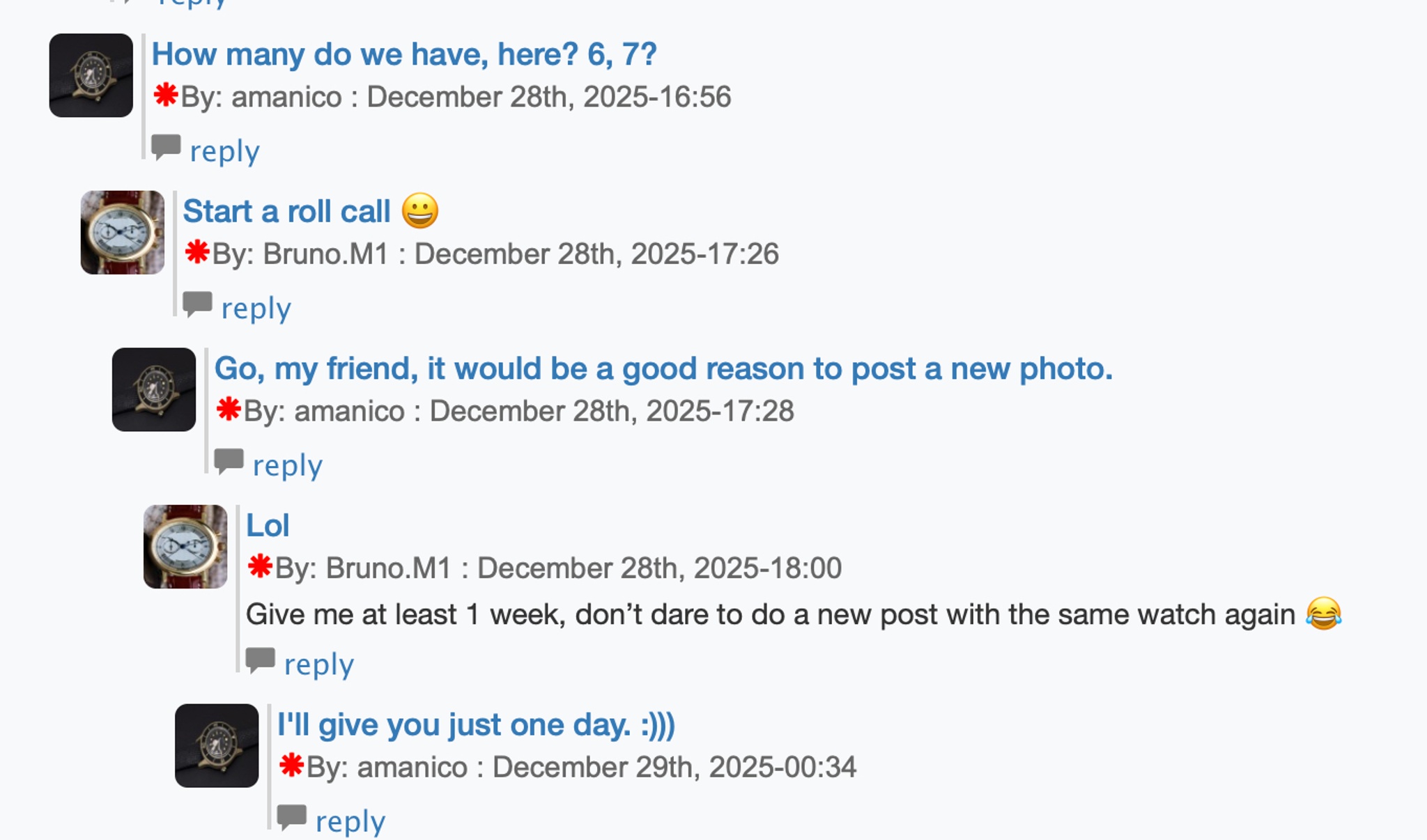Reply to "I'll give you just one day" post
The height and width of the screenshot is (840, 1427).
[350, 822]
